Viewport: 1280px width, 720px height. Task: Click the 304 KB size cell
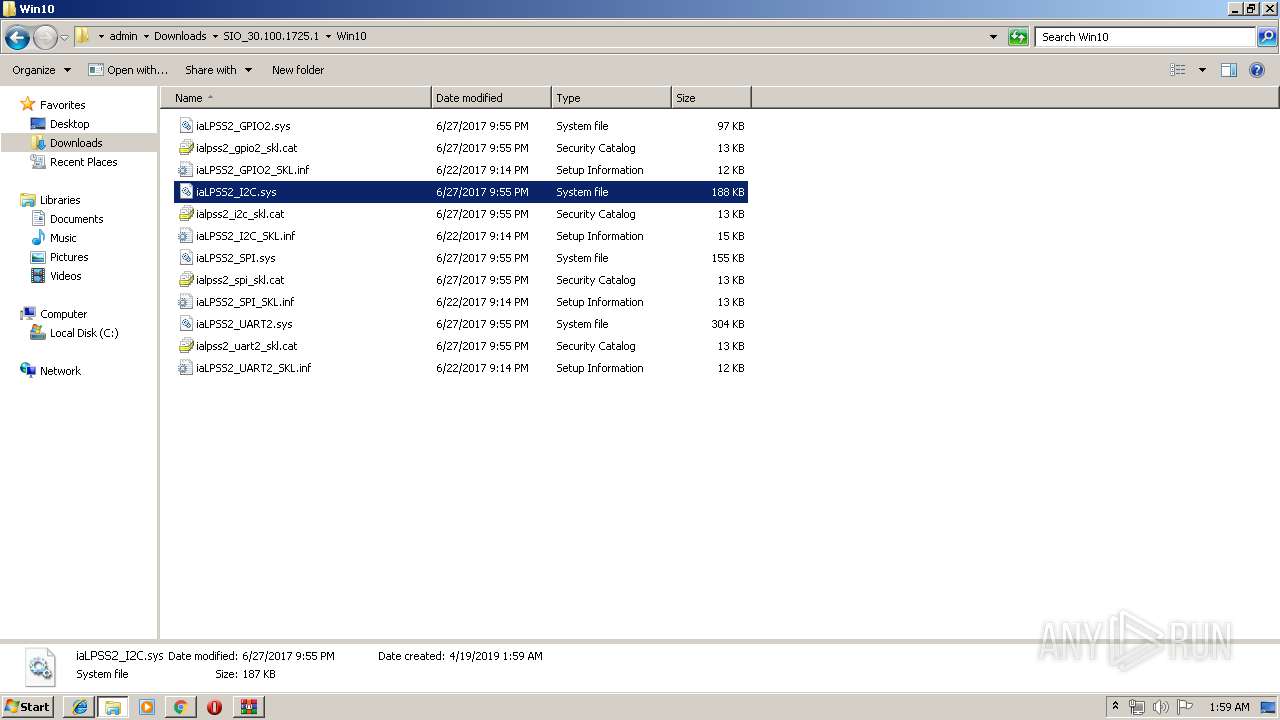pos(727,324)
